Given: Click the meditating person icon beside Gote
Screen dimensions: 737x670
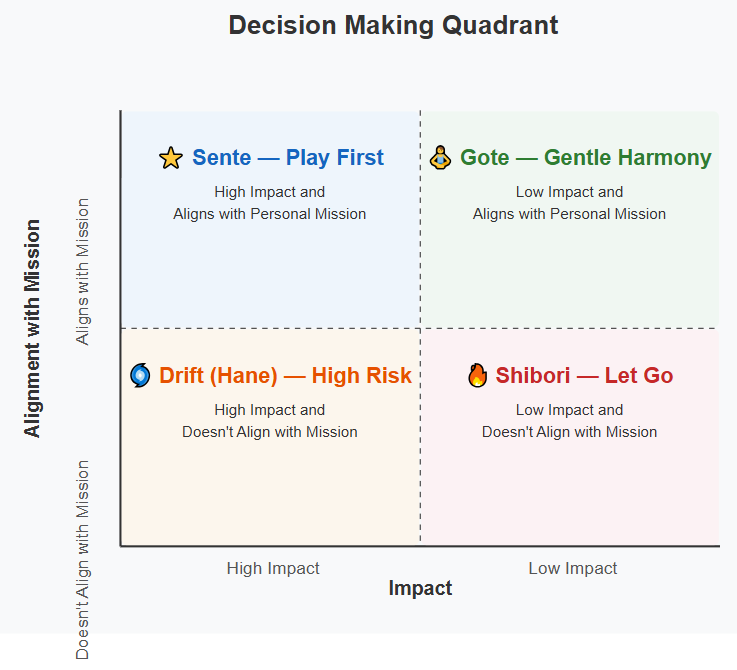Looking at the screenshot, I should point(441,157).
